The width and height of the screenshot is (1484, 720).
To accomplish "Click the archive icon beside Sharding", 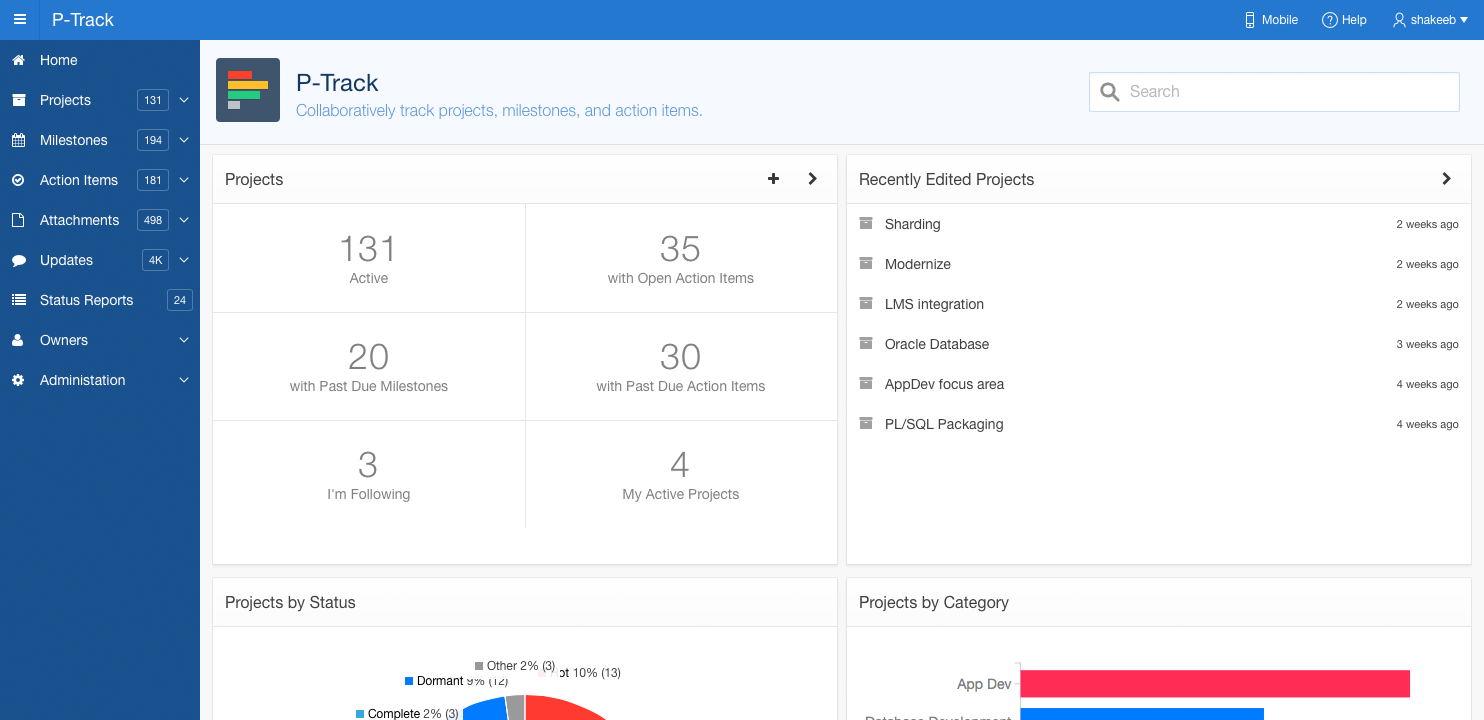I will coord(866,224).
